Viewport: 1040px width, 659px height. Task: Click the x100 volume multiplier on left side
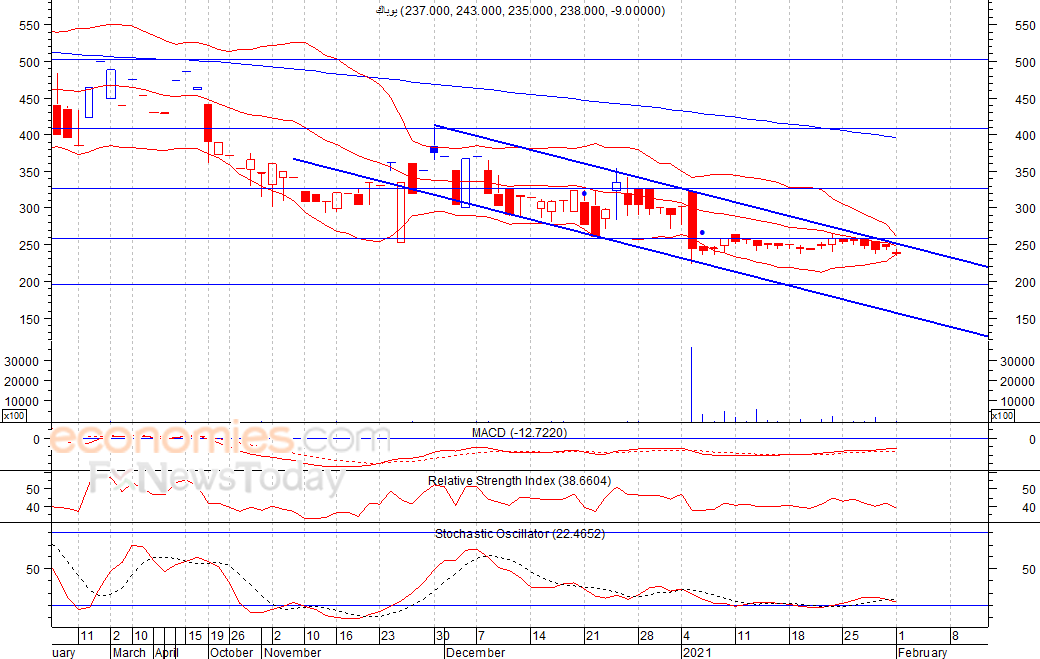point(14,416)
